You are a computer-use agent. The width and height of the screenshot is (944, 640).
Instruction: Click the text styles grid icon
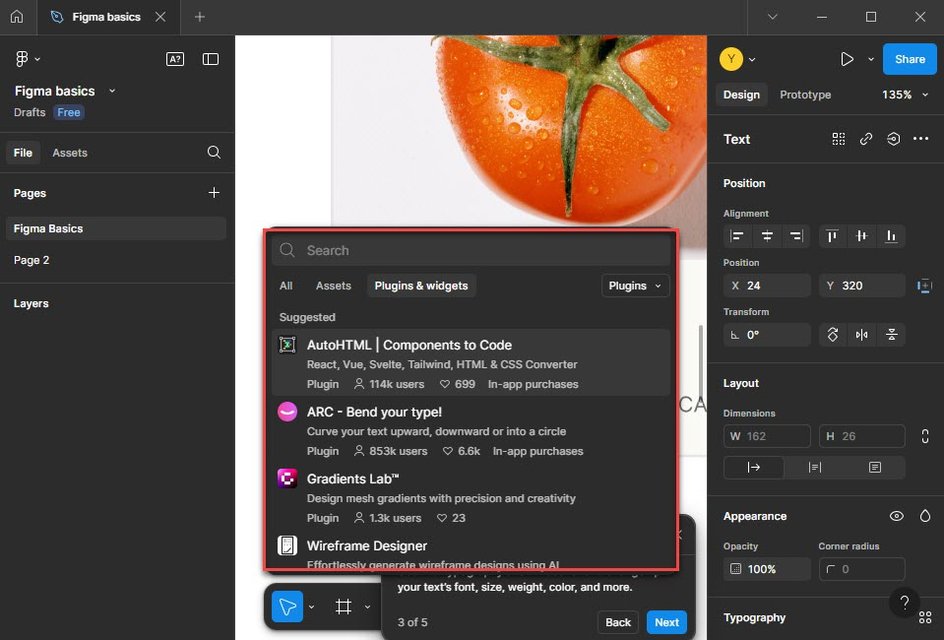[x=839, y=139]
